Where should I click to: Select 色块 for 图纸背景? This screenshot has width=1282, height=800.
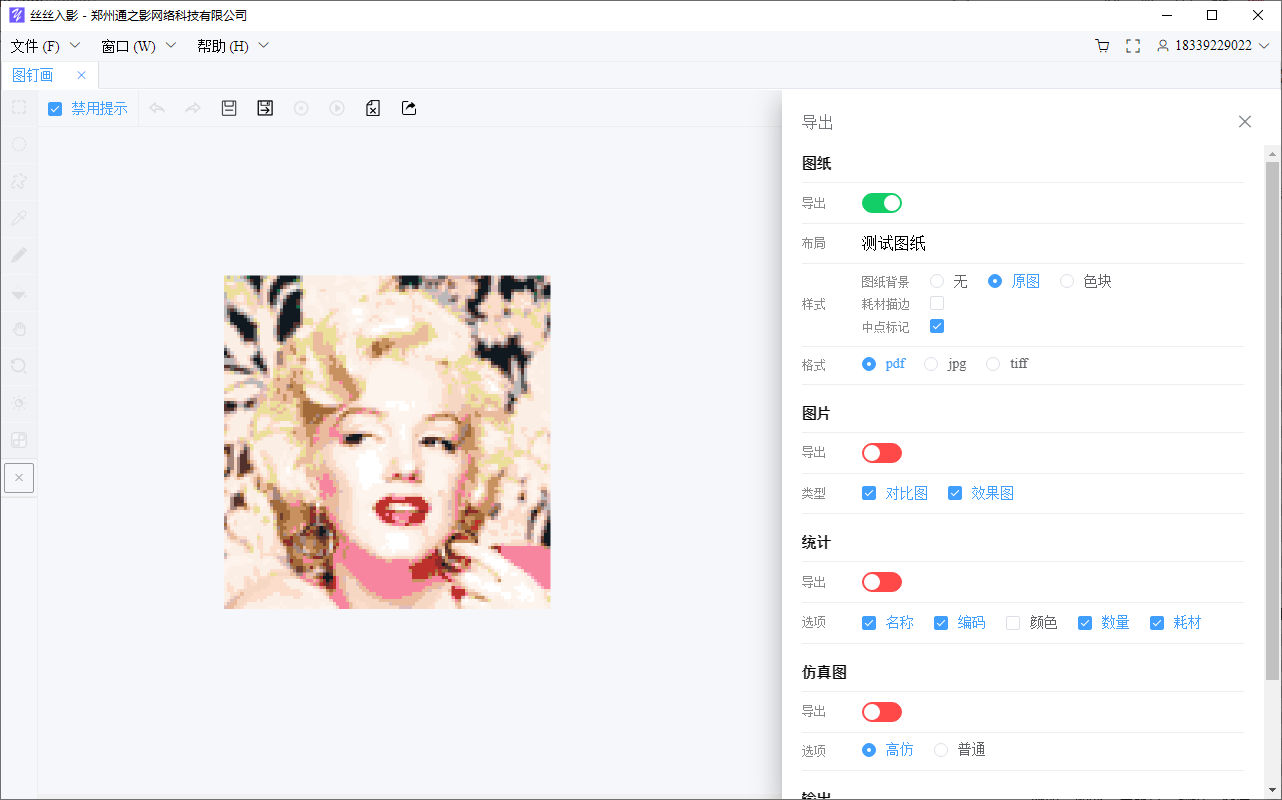click(x=1068, y=281)
